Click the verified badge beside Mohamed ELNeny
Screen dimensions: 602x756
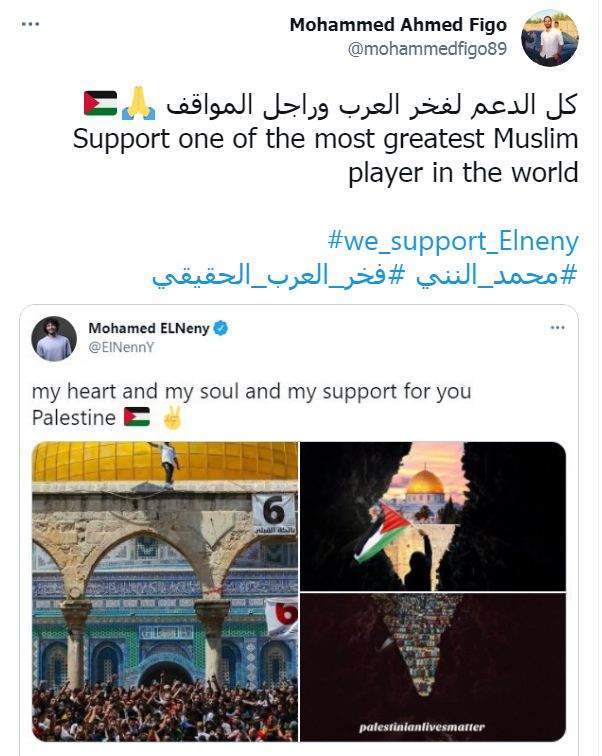click(x=221, y=328)
